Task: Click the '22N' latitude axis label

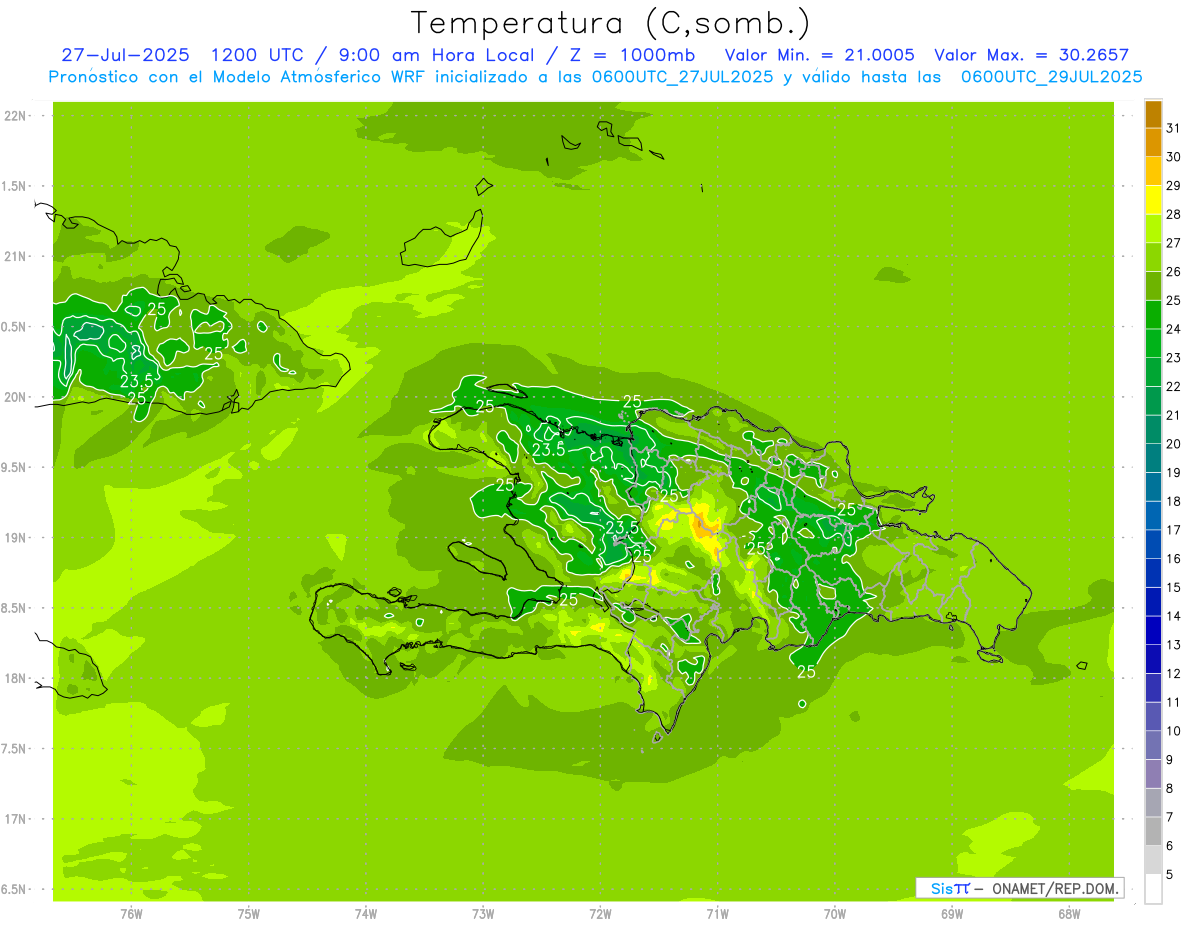Action: pos(15,116)
